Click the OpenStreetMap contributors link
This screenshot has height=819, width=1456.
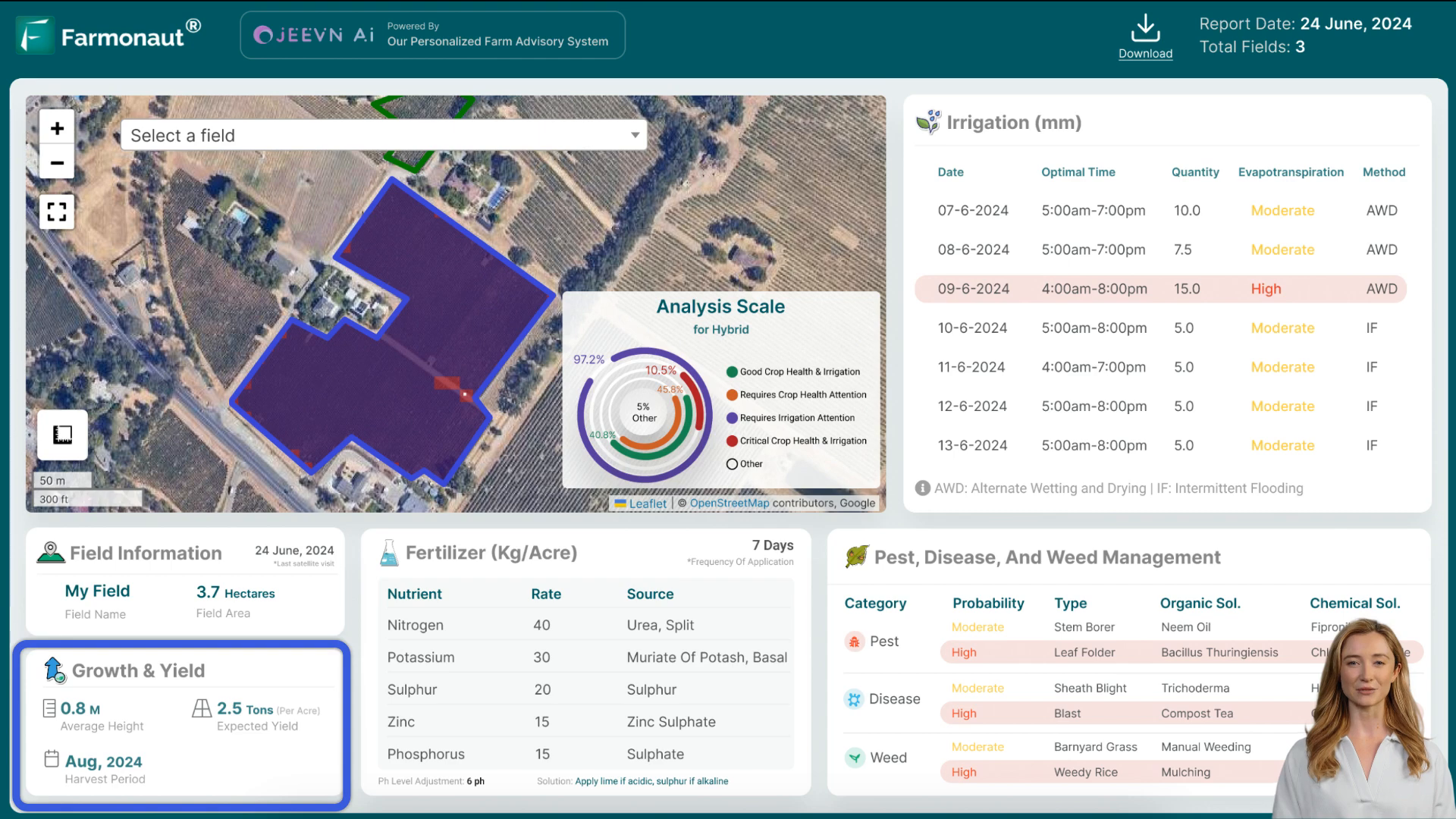pyautogui.click(x=729, y=502)
